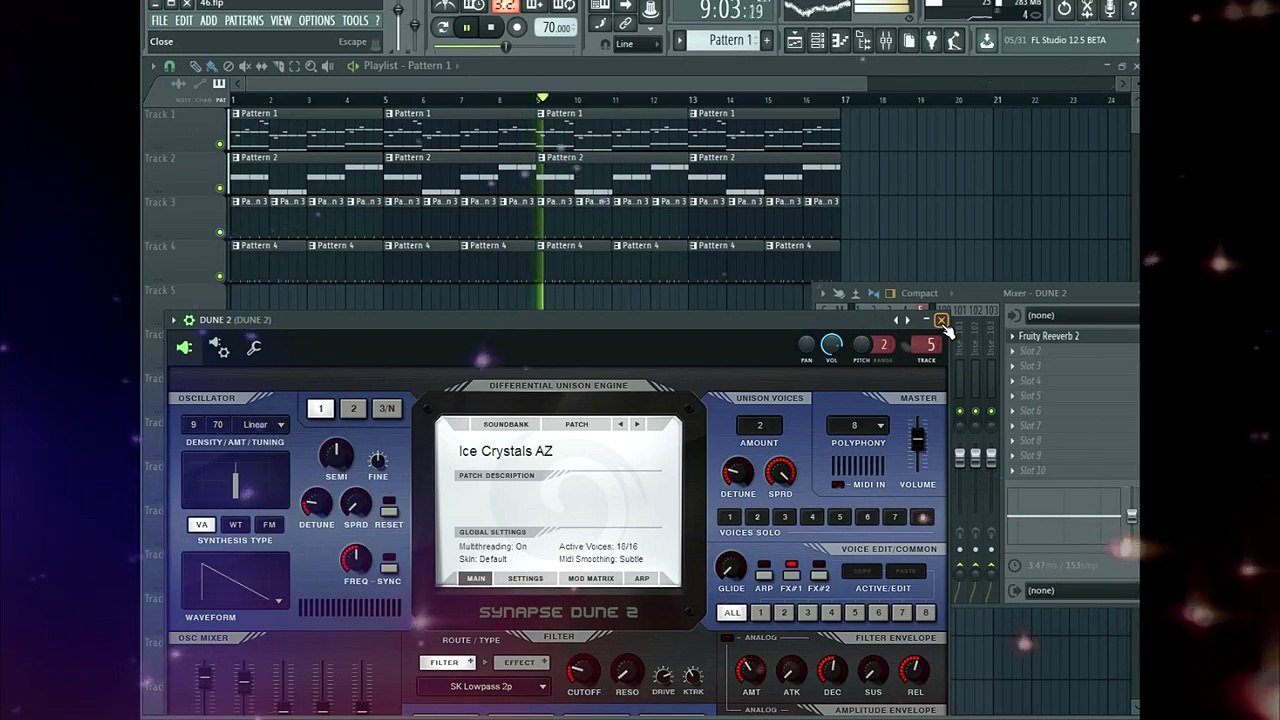The width and height of the screenshot is (1280, 720).
Task: Click the PAN knob in plugin wrapper
Action: (x=806, y=345)
